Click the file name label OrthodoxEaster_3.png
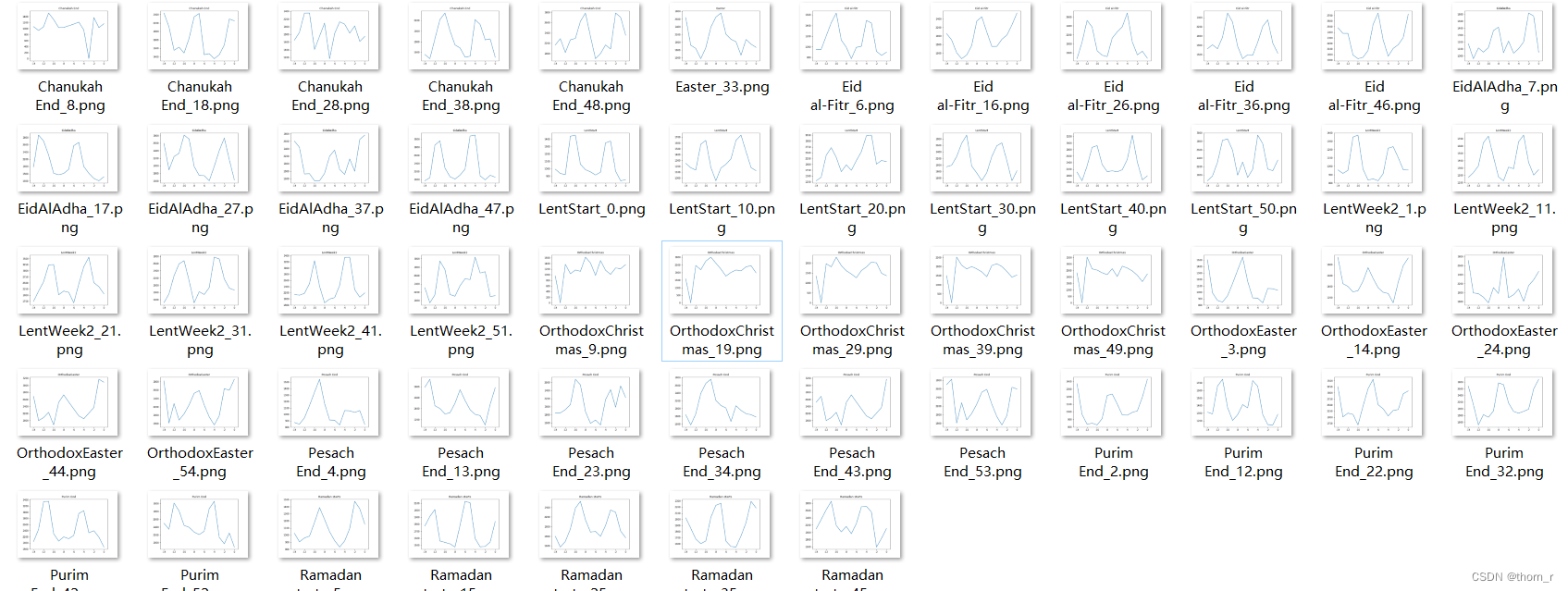This screenshot has width=1568, height=591. coord(1243,340)
